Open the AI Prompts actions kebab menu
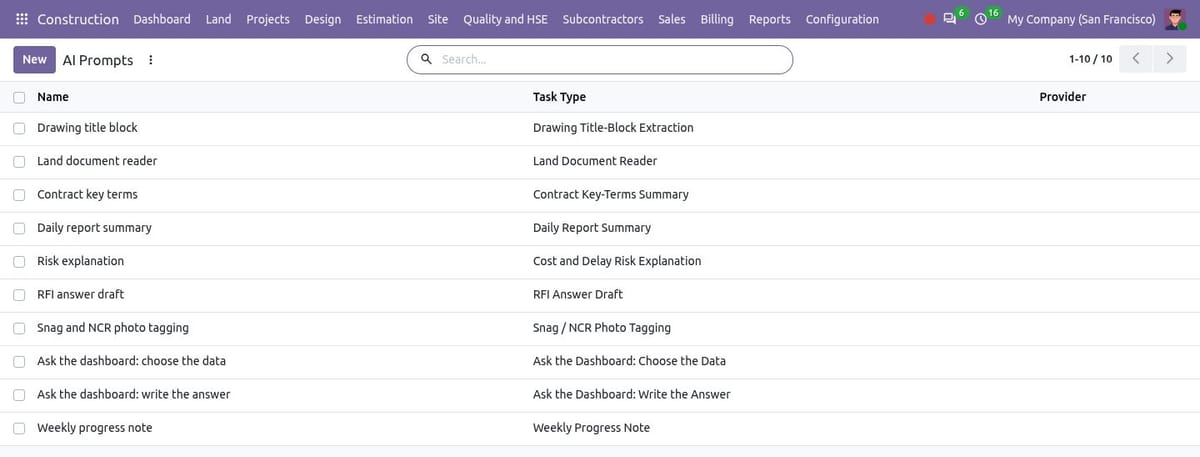This screenshot has height=457, width=1200. [151, 60]
